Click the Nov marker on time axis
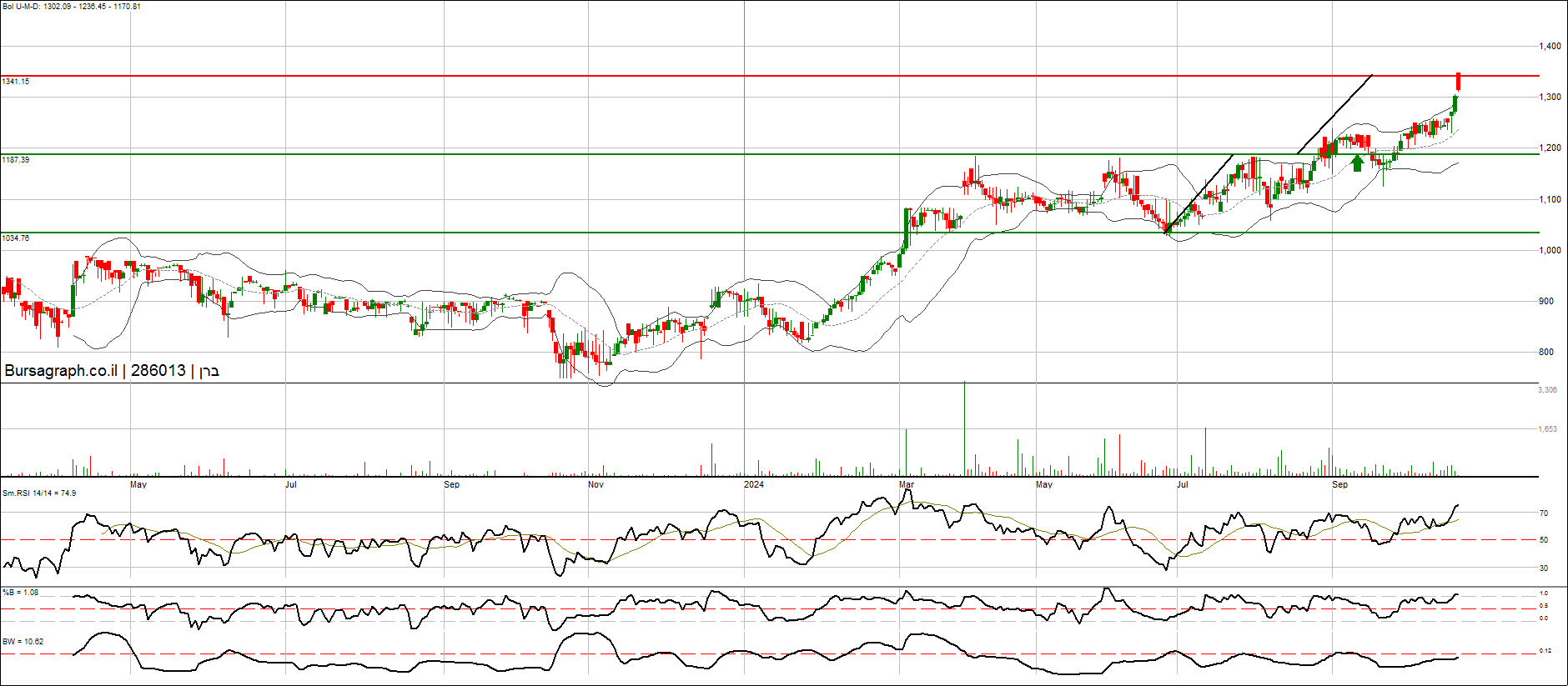The image size is (1568, 686). [596, 484]
